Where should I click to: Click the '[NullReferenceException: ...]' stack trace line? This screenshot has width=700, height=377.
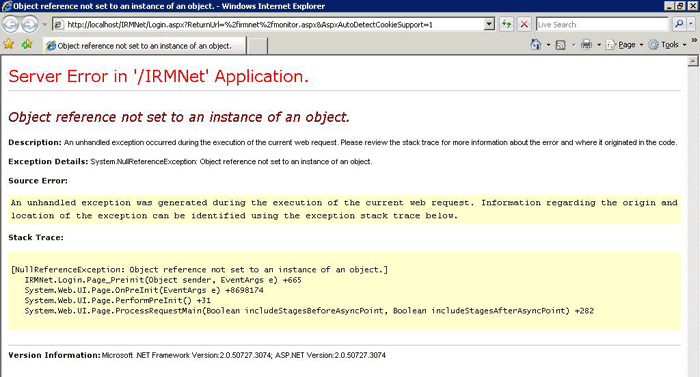tap(200, 269)
